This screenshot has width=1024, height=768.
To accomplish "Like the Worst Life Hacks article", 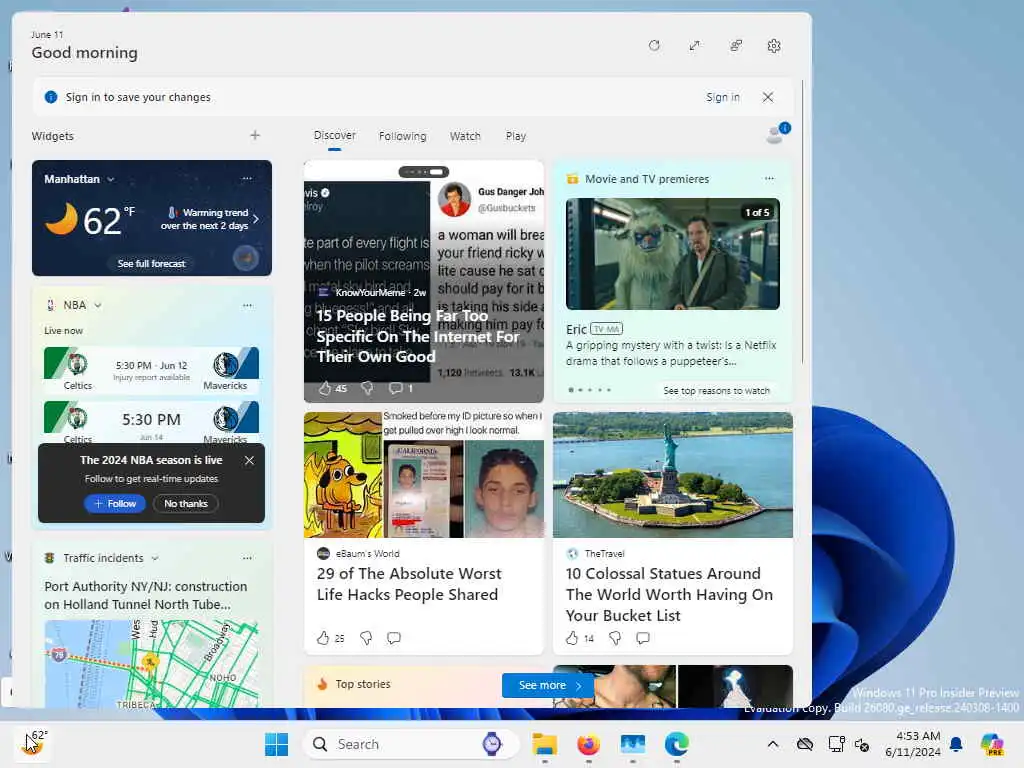I will [x=323, y=638].
